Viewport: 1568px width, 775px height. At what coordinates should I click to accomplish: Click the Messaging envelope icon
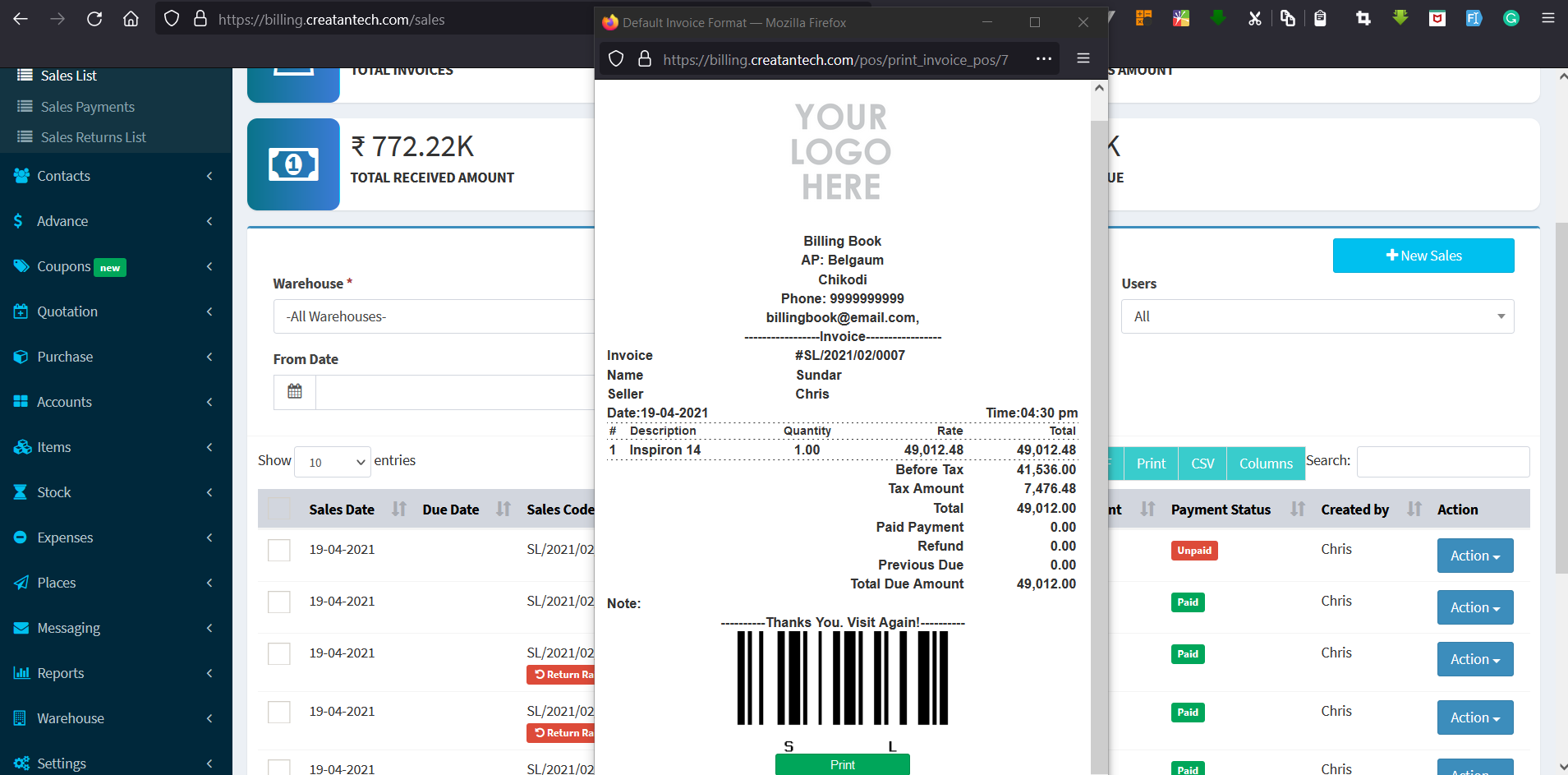pos(21,628)
